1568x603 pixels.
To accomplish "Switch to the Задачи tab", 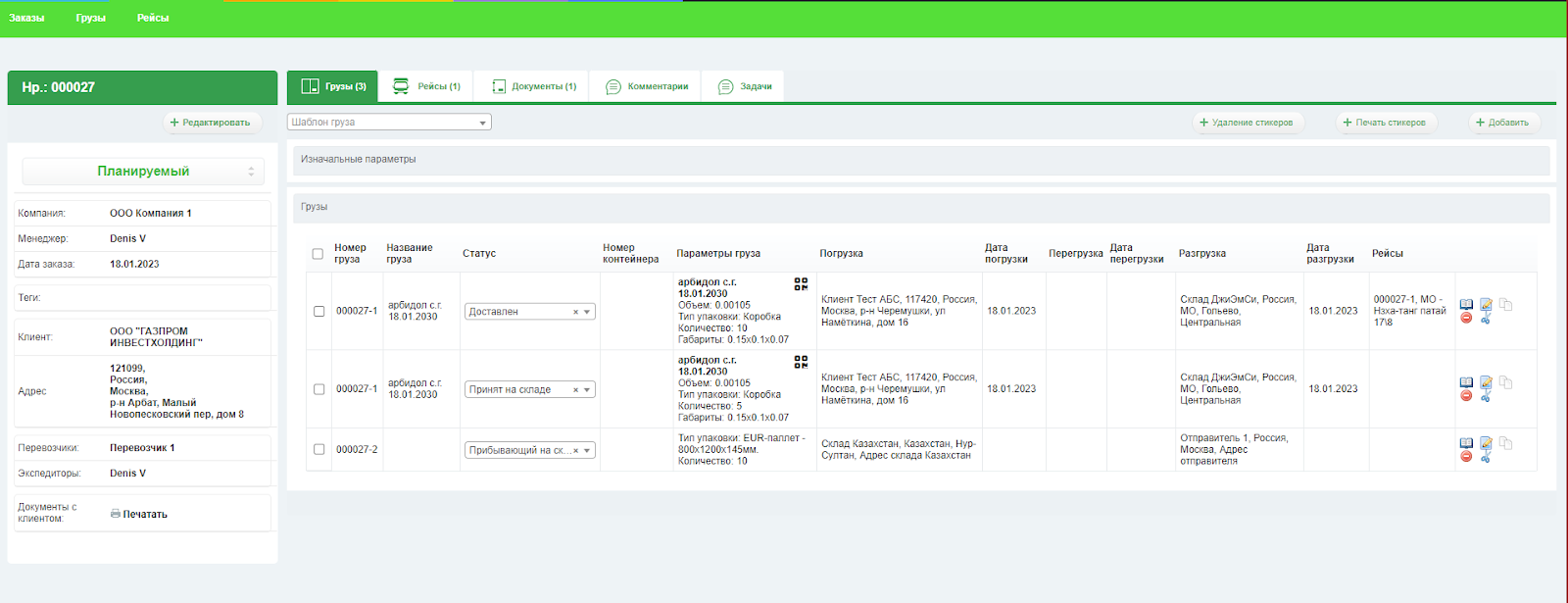I will click(x=744, y=86).
